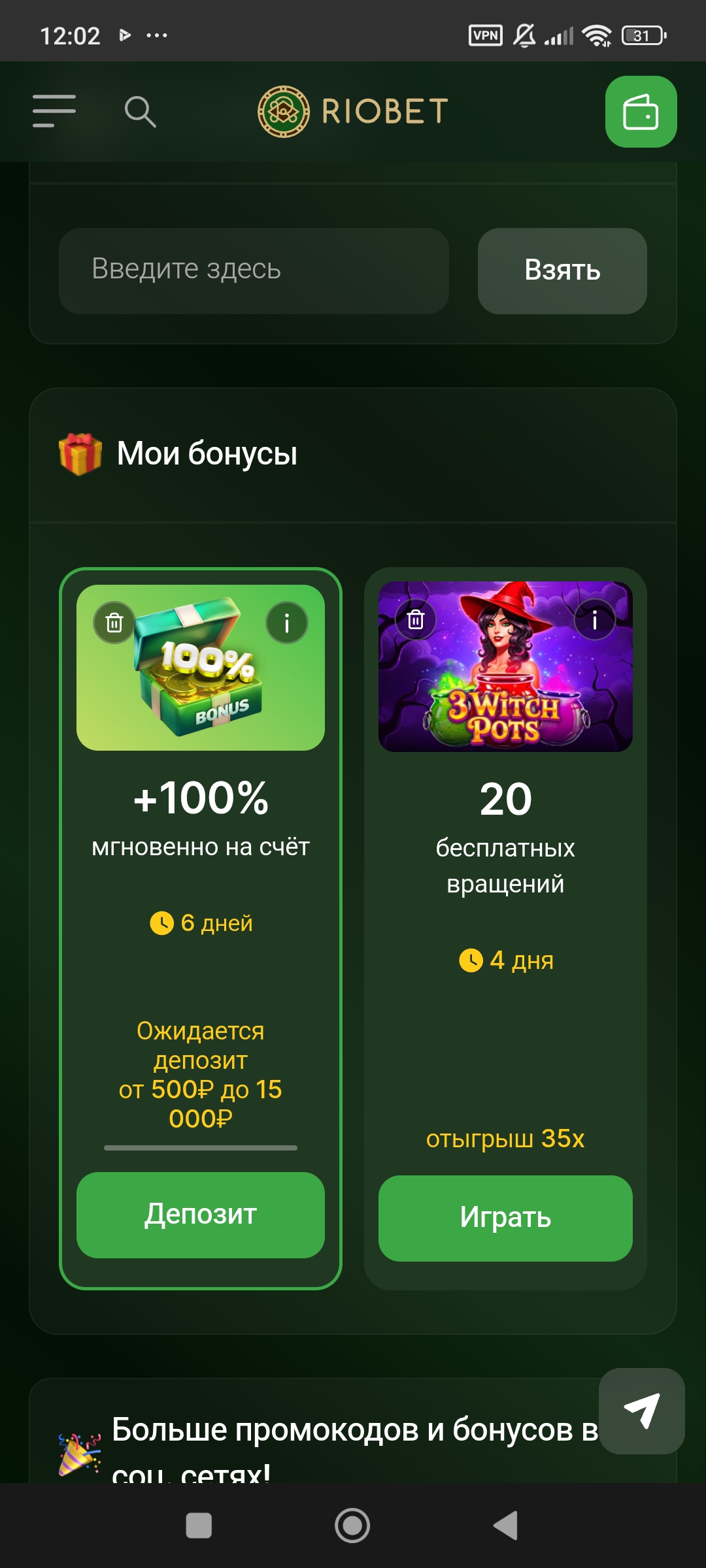706x1568 pixels.
Task: Tap the search magnifier icon
Action: (140, 112)
